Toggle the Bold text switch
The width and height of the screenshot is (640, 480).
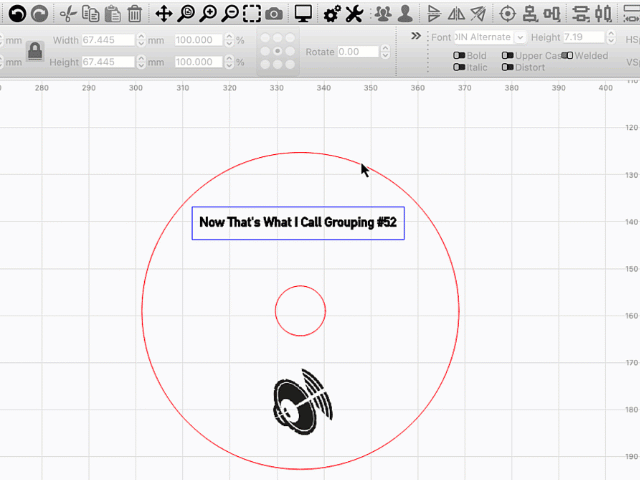pos(459,56)
